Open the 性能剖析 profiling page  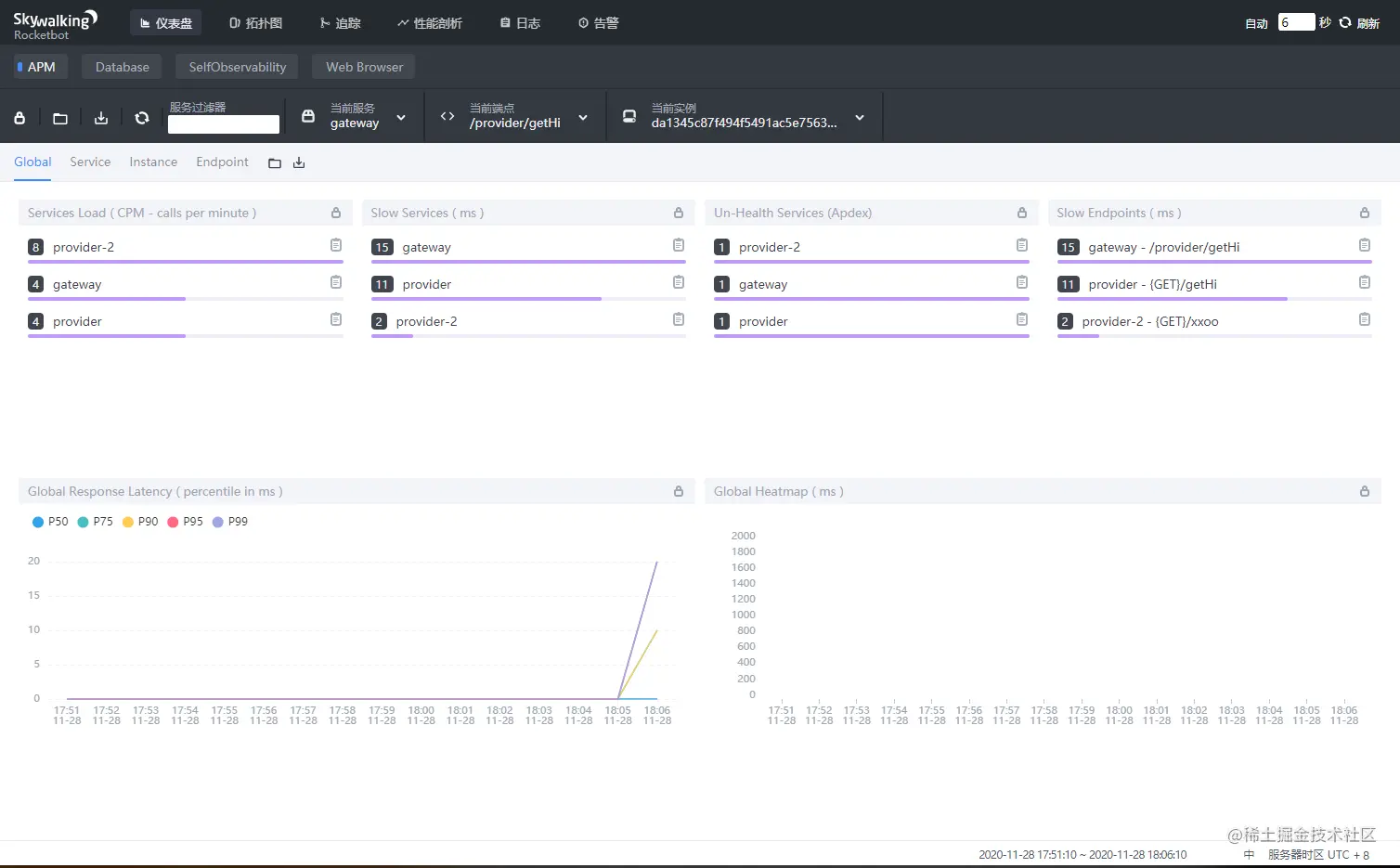pos(430,23)
